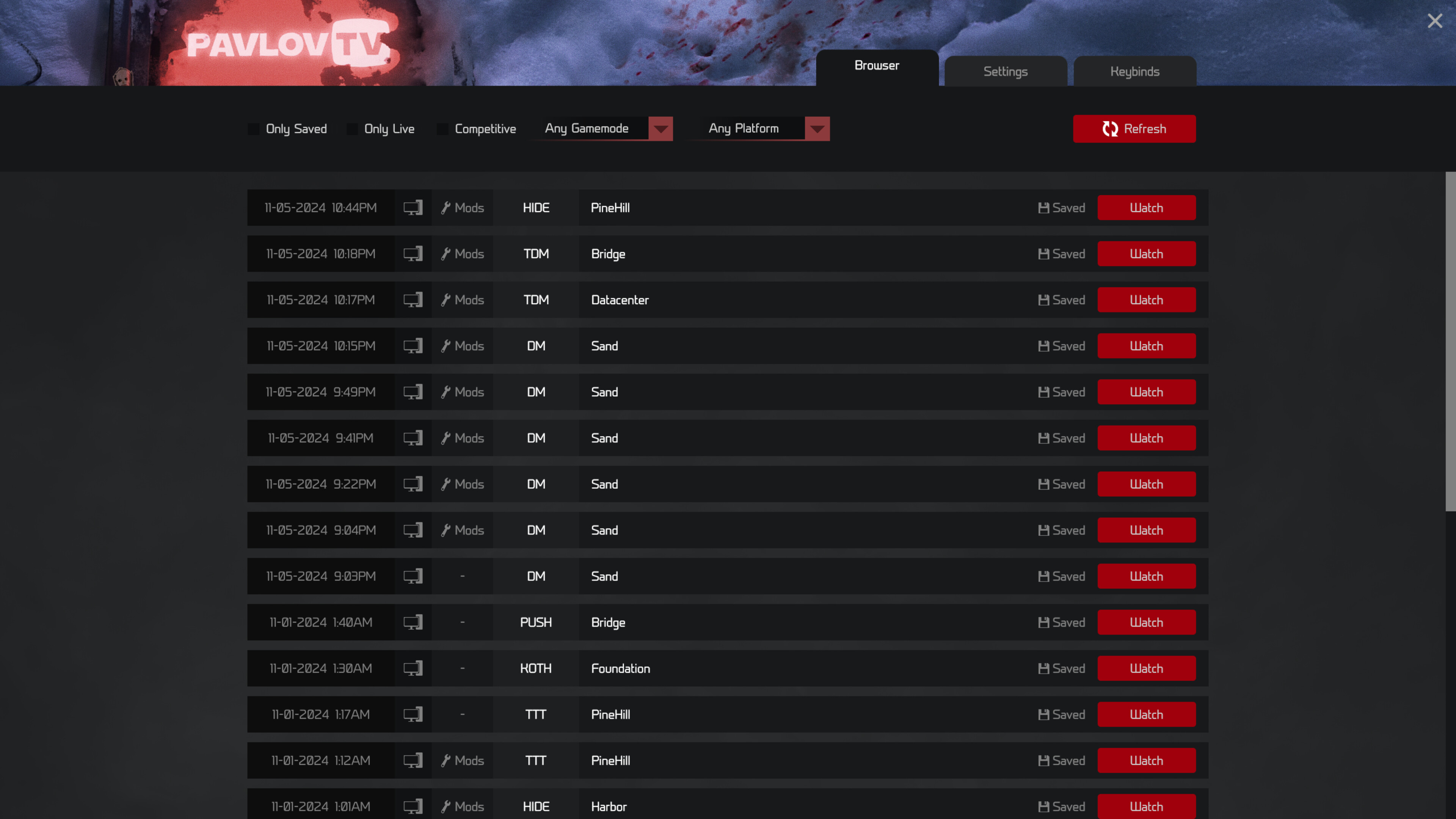Enable the Only Live filter
Viewport: 1456px width, 819px height.
[x=352, y=129]
